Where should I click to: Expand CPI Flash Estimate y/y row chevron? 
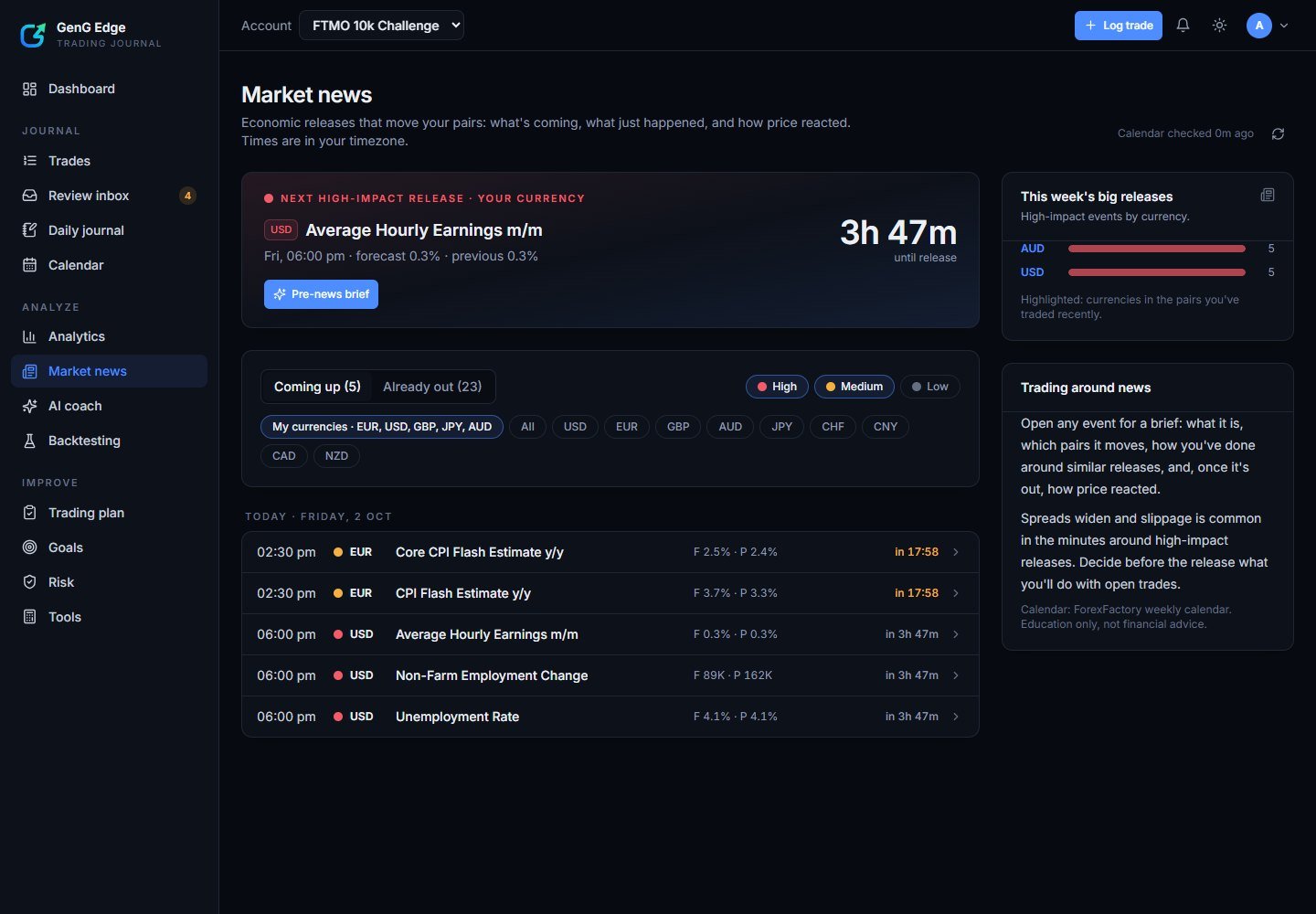(x=956, y=593)
